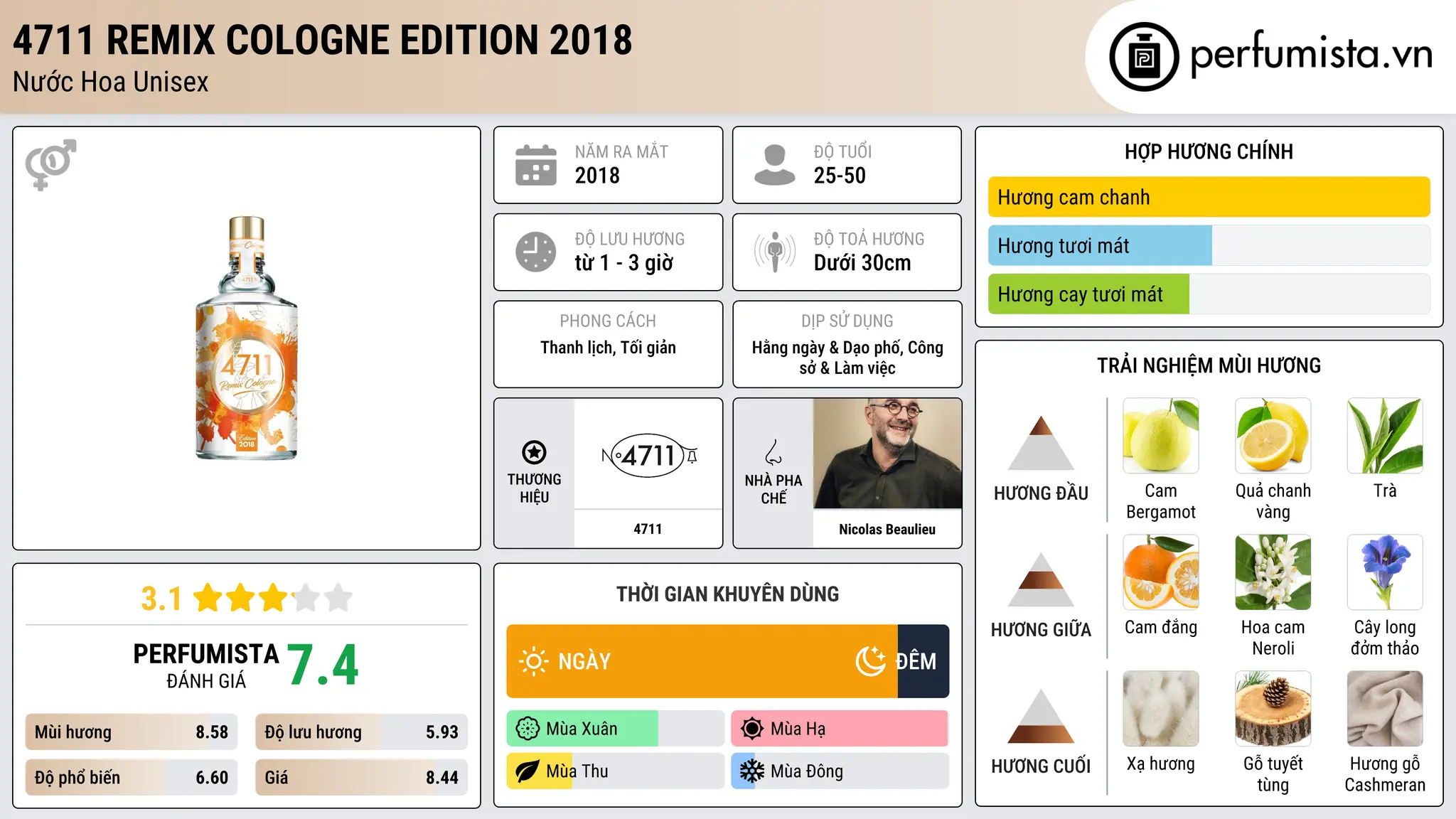Click the star badge icon above Thương hiệu

[535, 452]
